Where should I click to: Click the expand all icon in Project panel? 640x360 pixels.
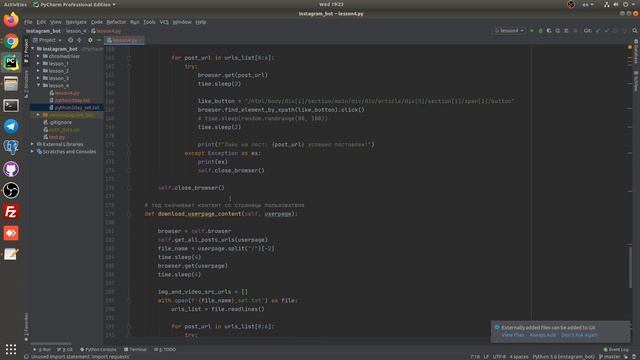point(80,40)
